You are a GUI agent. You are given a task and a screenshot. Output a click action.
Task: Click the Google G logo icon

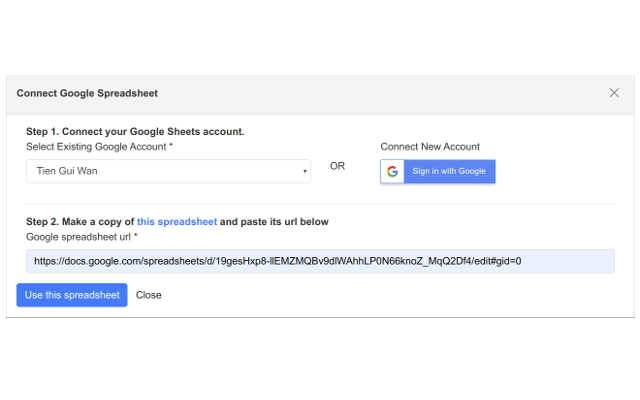click(x=393, y=171)
